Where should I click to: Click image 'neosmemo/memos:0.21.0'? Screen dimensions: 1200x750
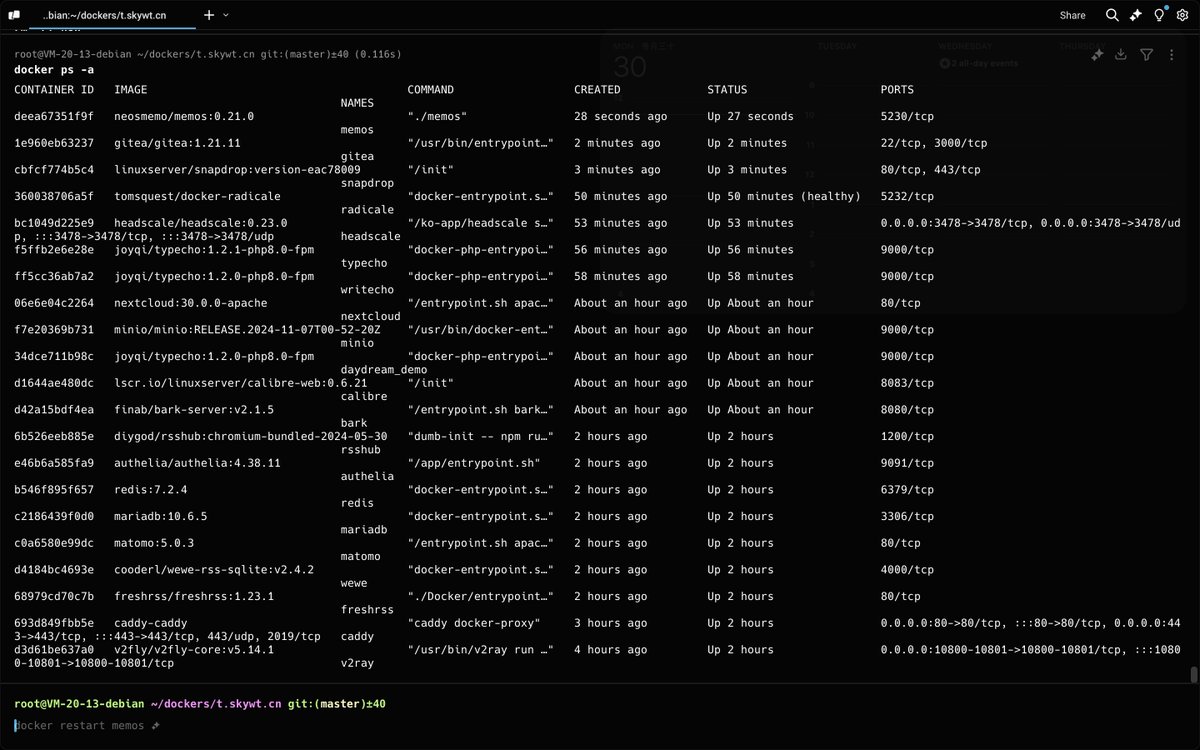click(x=184, y=116)
